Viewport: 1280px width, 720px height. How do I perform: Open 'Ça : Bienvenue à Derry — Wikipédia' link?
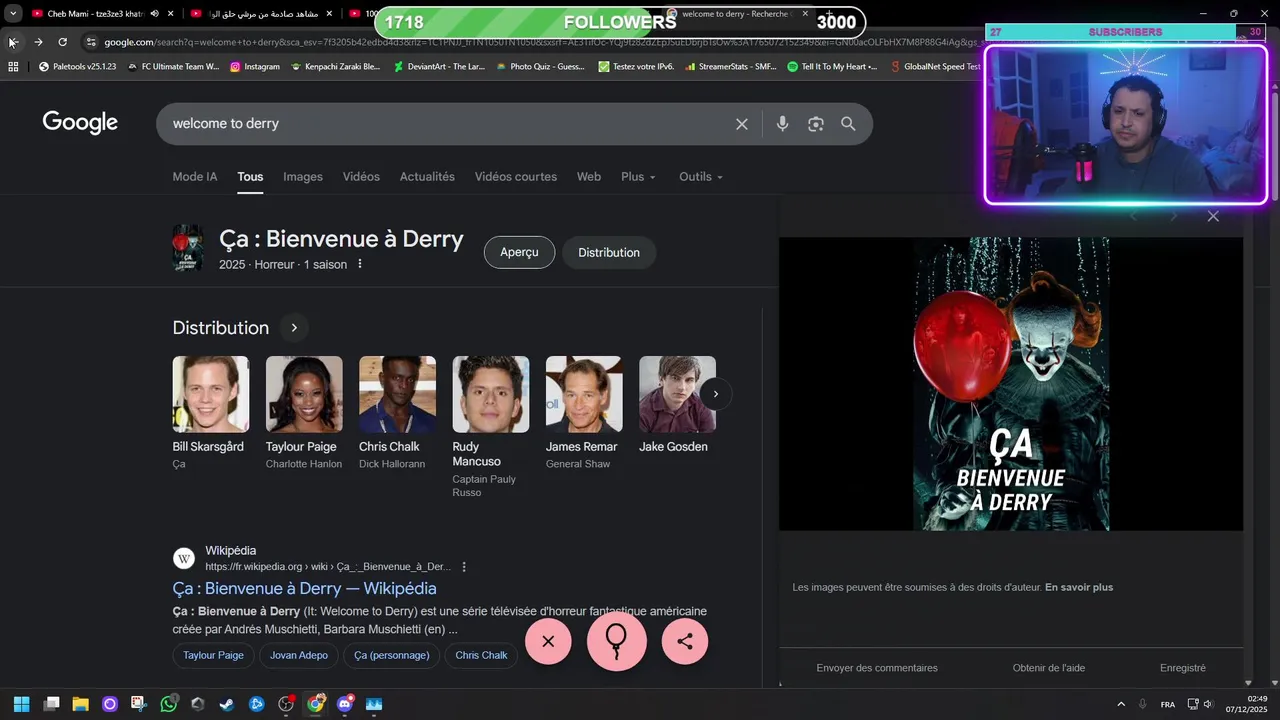[304, 588]
